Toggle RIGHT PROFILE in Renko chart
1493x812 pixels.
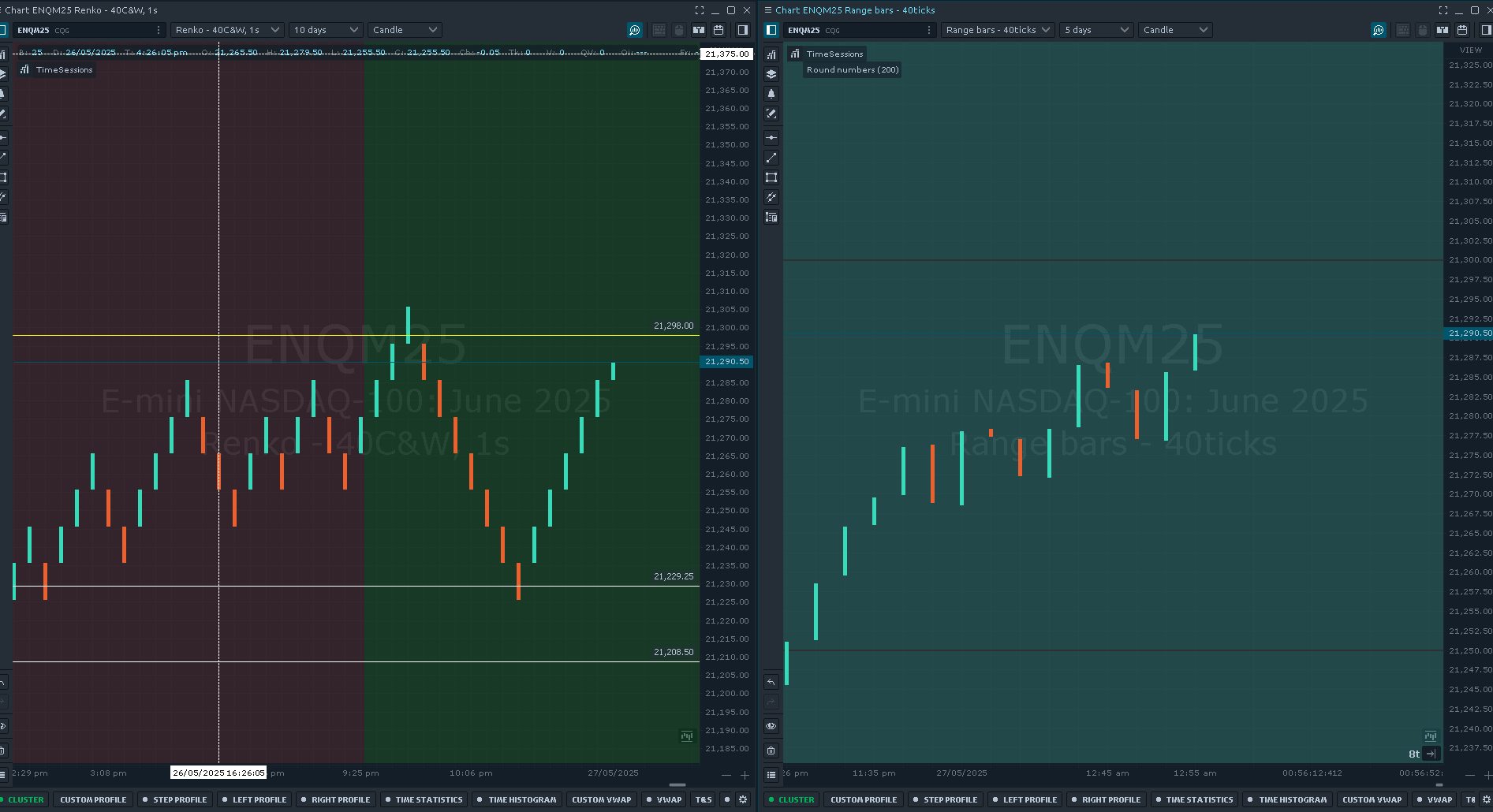click(335, 799)
